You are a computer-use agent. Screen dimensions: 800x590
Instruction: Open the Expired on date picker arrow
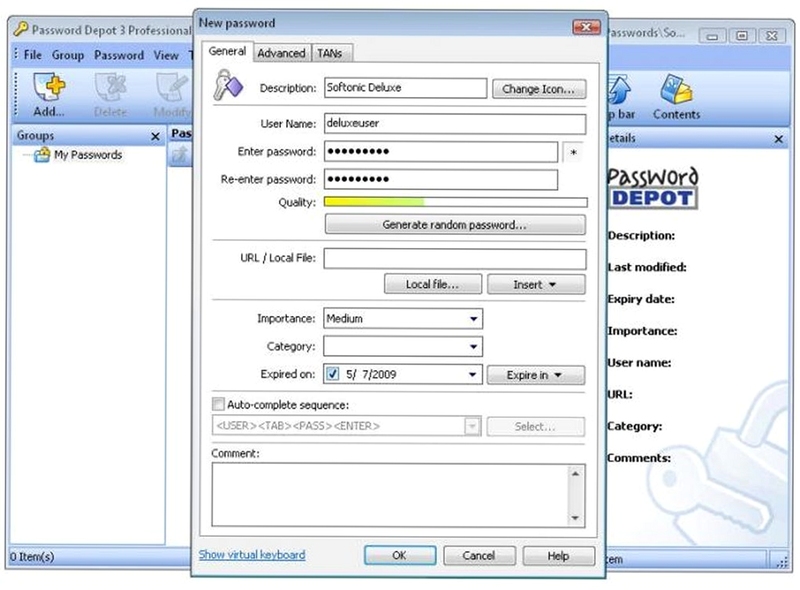point(472,375)
